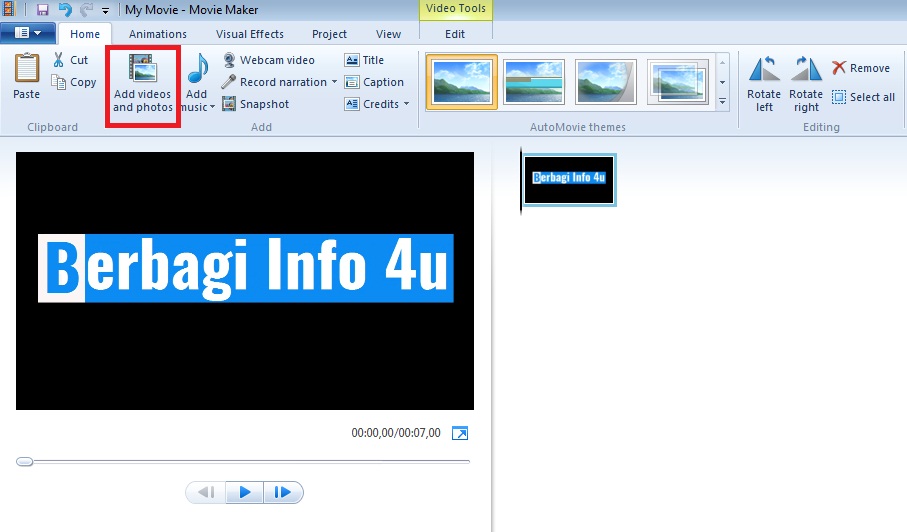The height and width of the screenshot is (532, 907).
Task: Switch to the Home tab
Action: click(85, 34)
